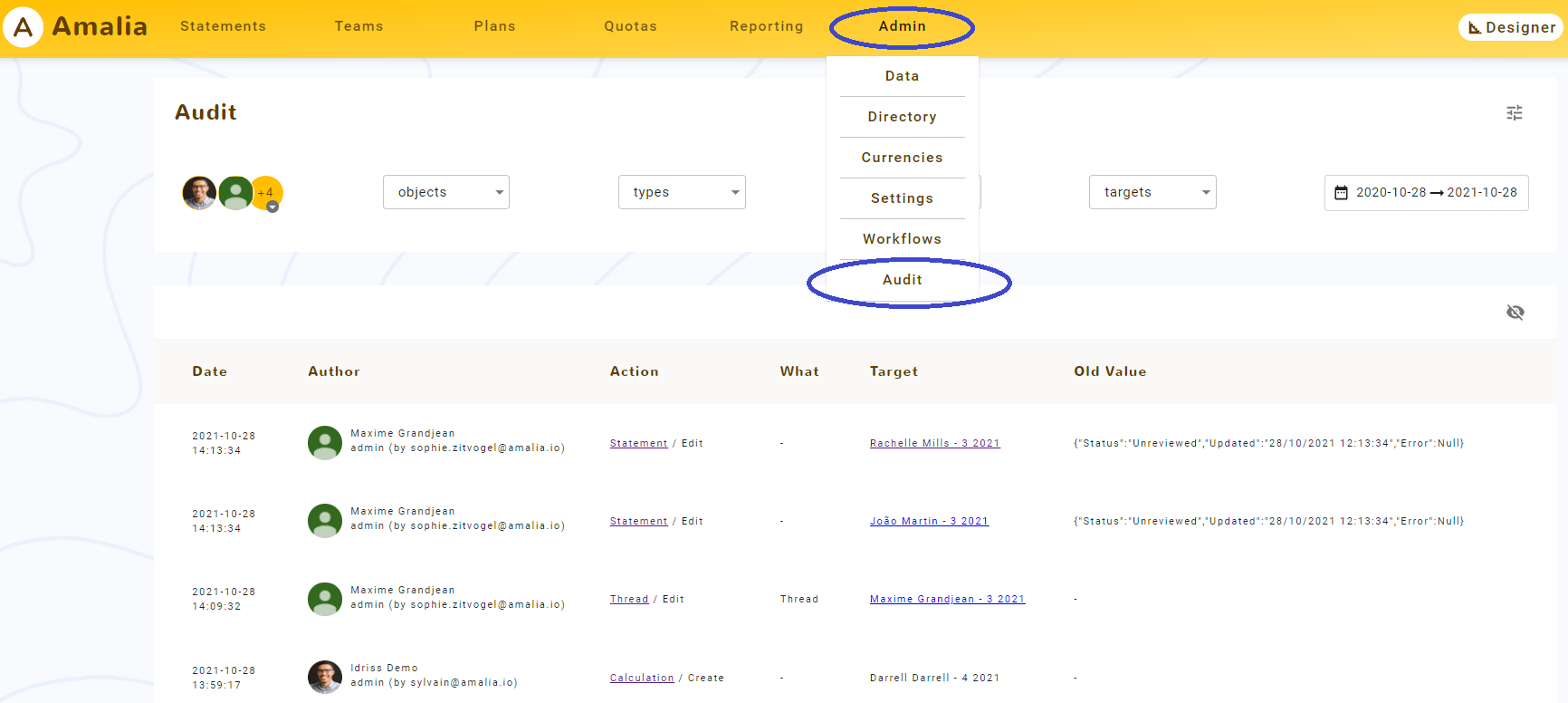
Task: Select Data in Admin menu
Action: pos(903,76)
